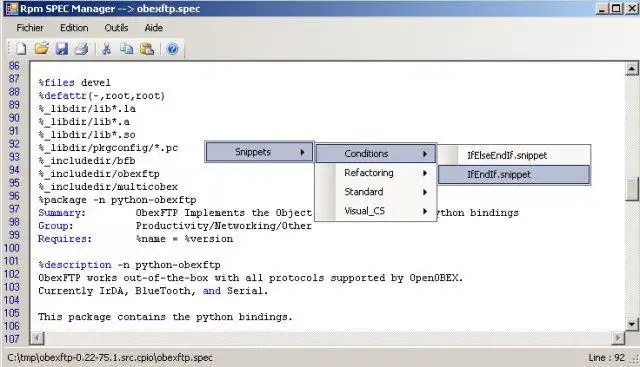Click the '%description -n python-obexftp' line

[x=129, y=265]
